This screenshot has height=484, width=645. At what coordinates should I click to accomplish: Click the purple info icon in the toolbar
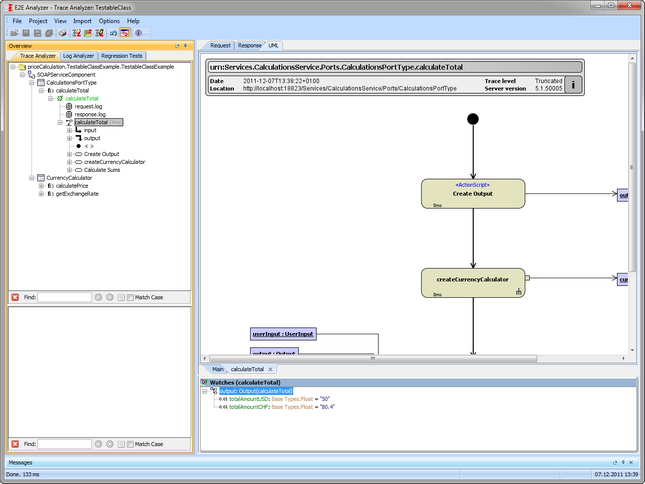point(138,33)
